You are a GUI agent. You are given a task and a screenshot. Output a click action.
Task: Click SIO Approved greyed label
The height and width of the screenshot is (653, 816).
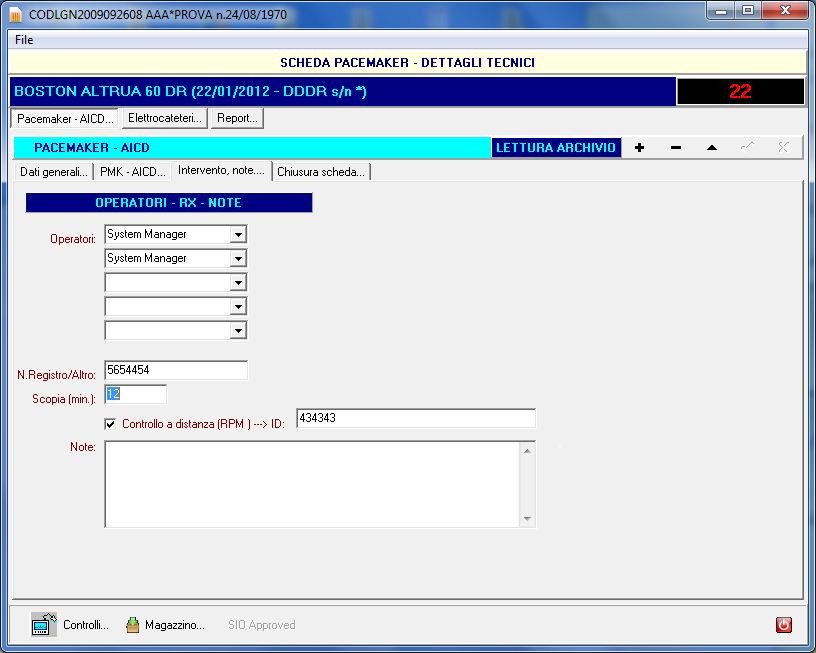pyautogui.click(x=261, y=625)
